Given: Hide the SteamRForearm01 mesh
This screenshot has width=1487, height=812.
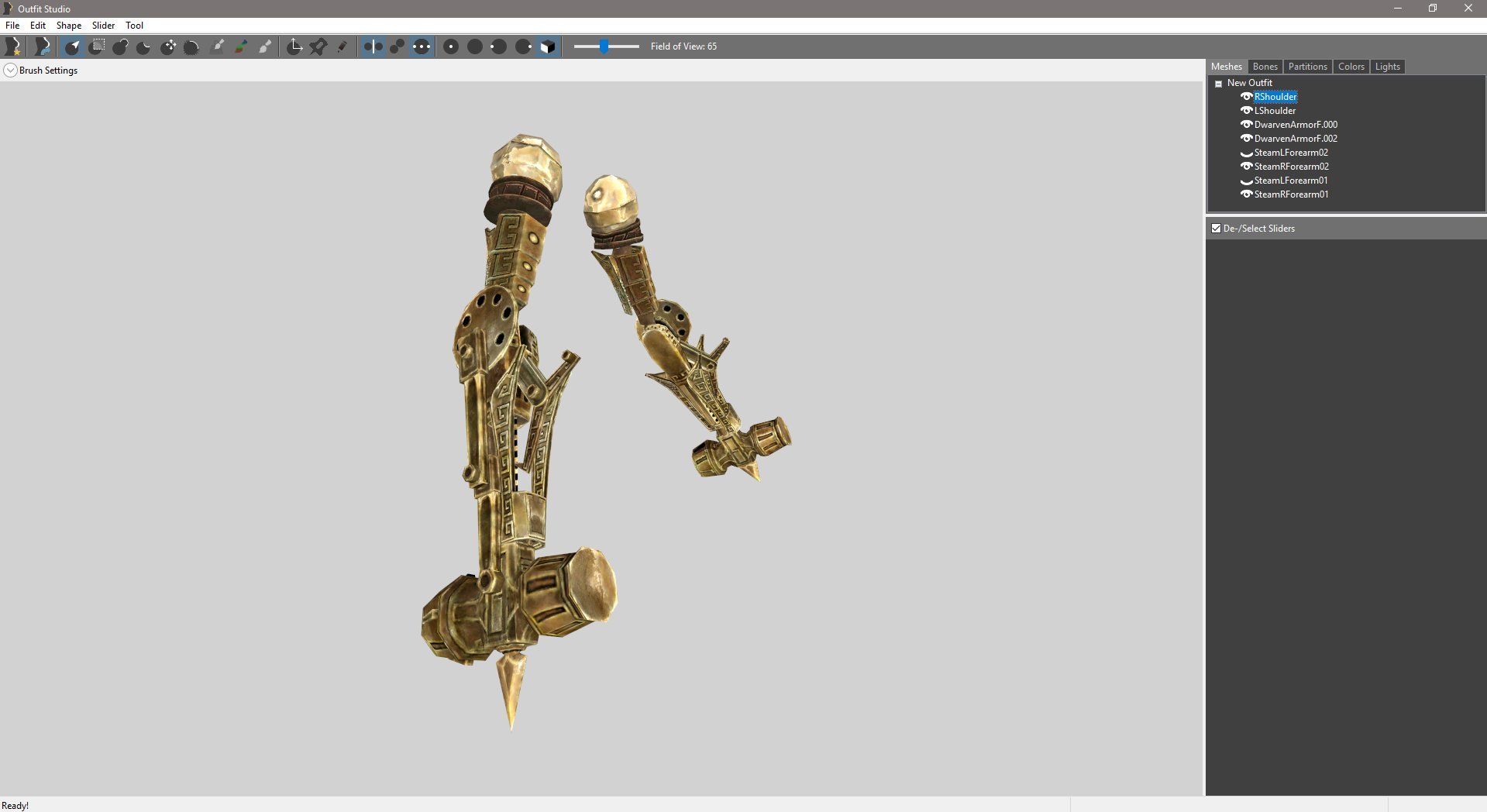Looking at the screenshot, I should (1247, 194).
